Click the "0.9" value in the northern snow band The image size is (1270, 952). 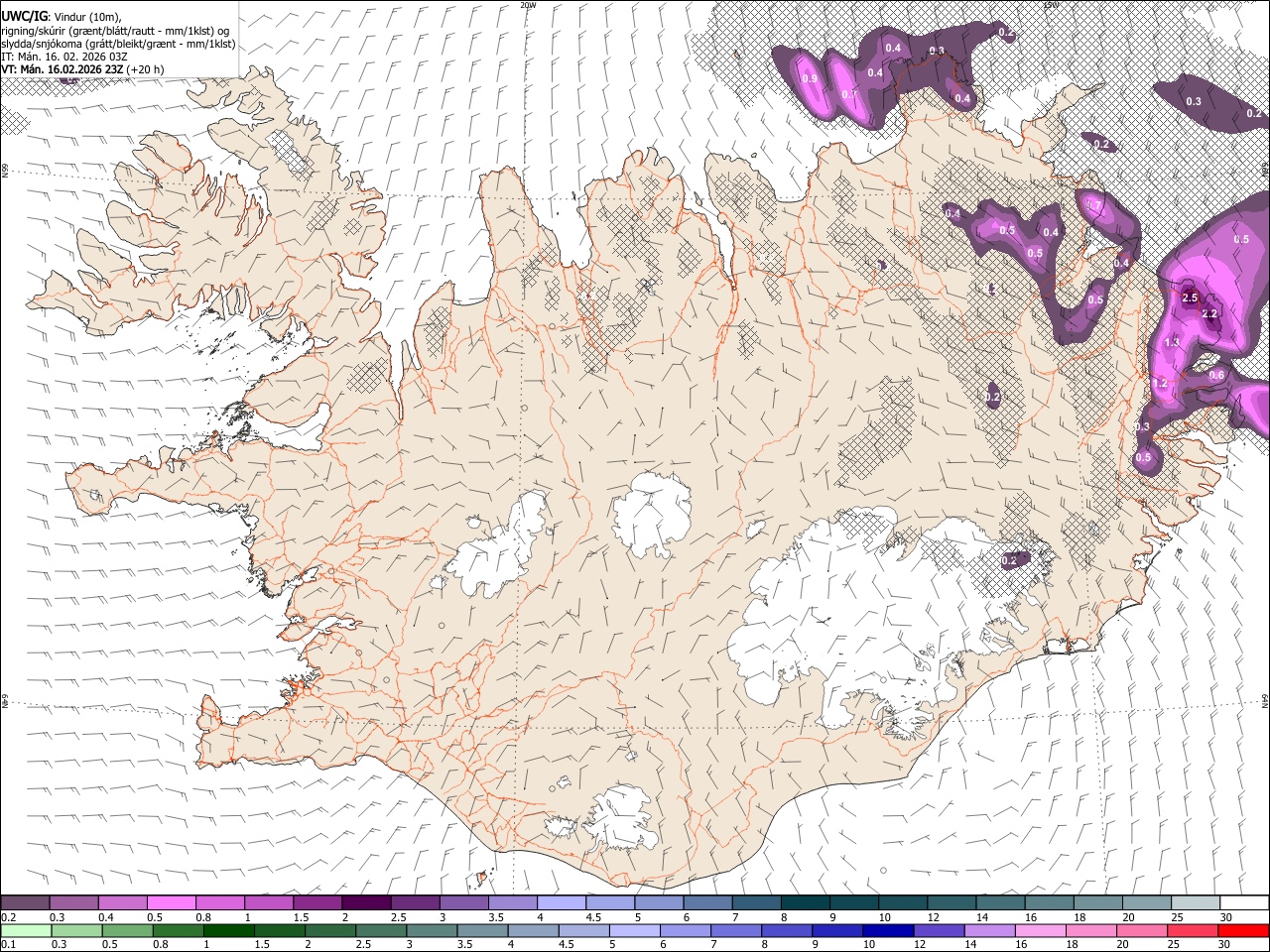click(810, 79)
